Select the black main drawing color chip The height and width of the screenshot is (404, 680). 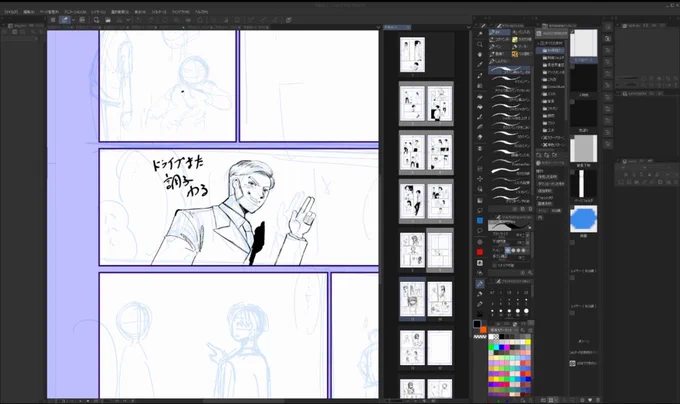click(477, 324)
